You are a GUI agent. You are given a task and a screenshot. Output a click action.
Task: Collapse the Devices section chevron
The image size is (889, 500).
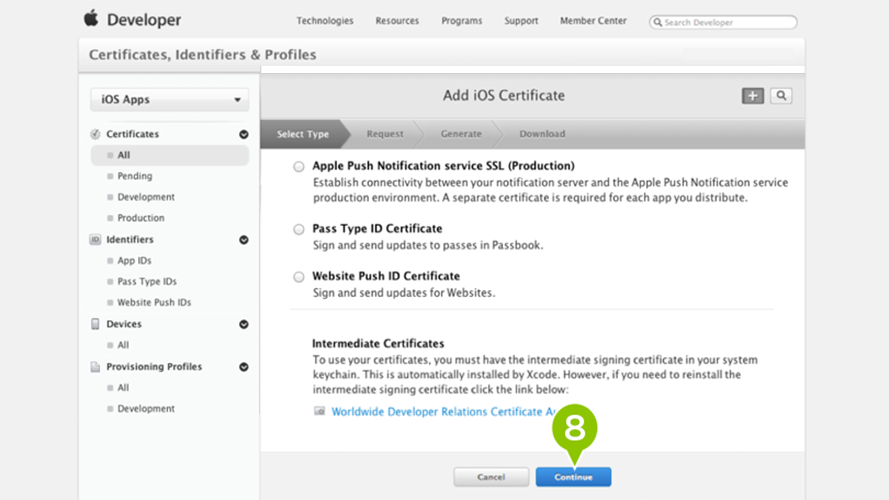coord(244,324)
